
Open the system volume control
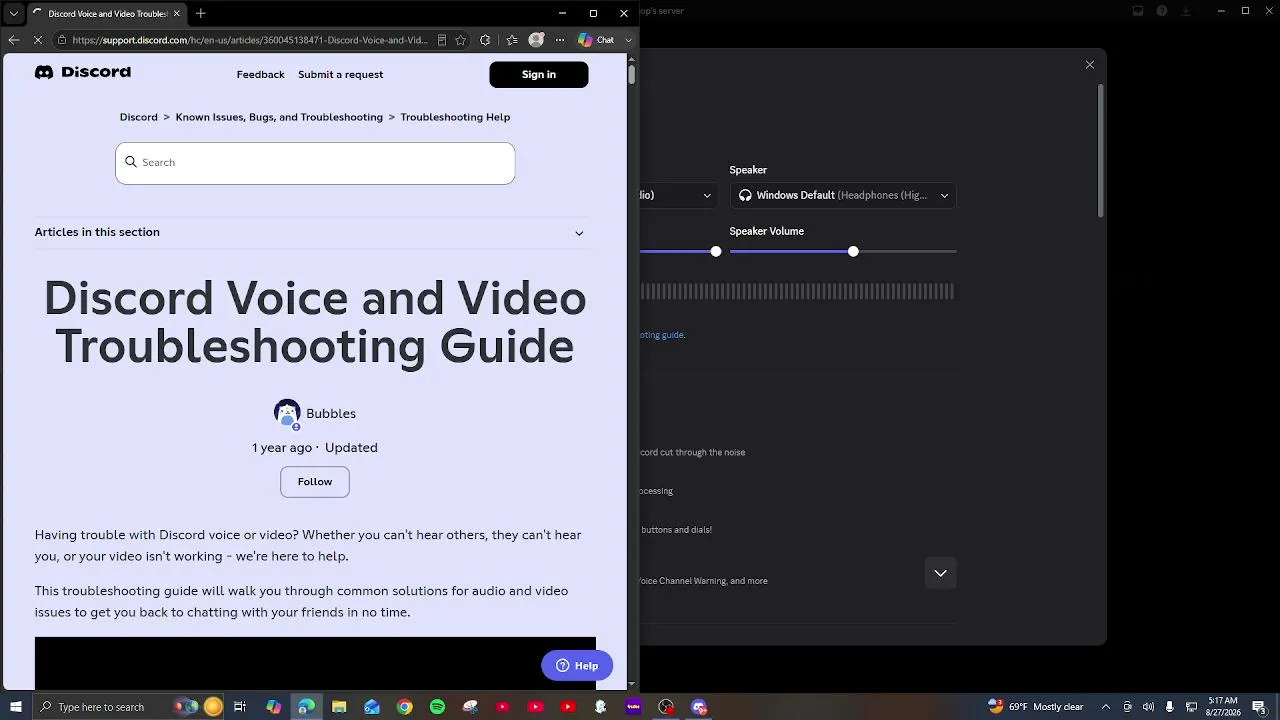point(1148,707)
